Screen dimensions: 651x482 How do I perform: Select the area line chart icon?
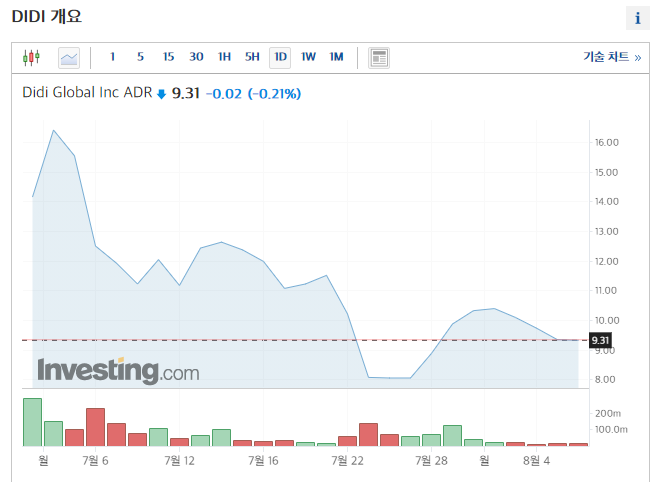pyautogui.click(x=69, y=58)
